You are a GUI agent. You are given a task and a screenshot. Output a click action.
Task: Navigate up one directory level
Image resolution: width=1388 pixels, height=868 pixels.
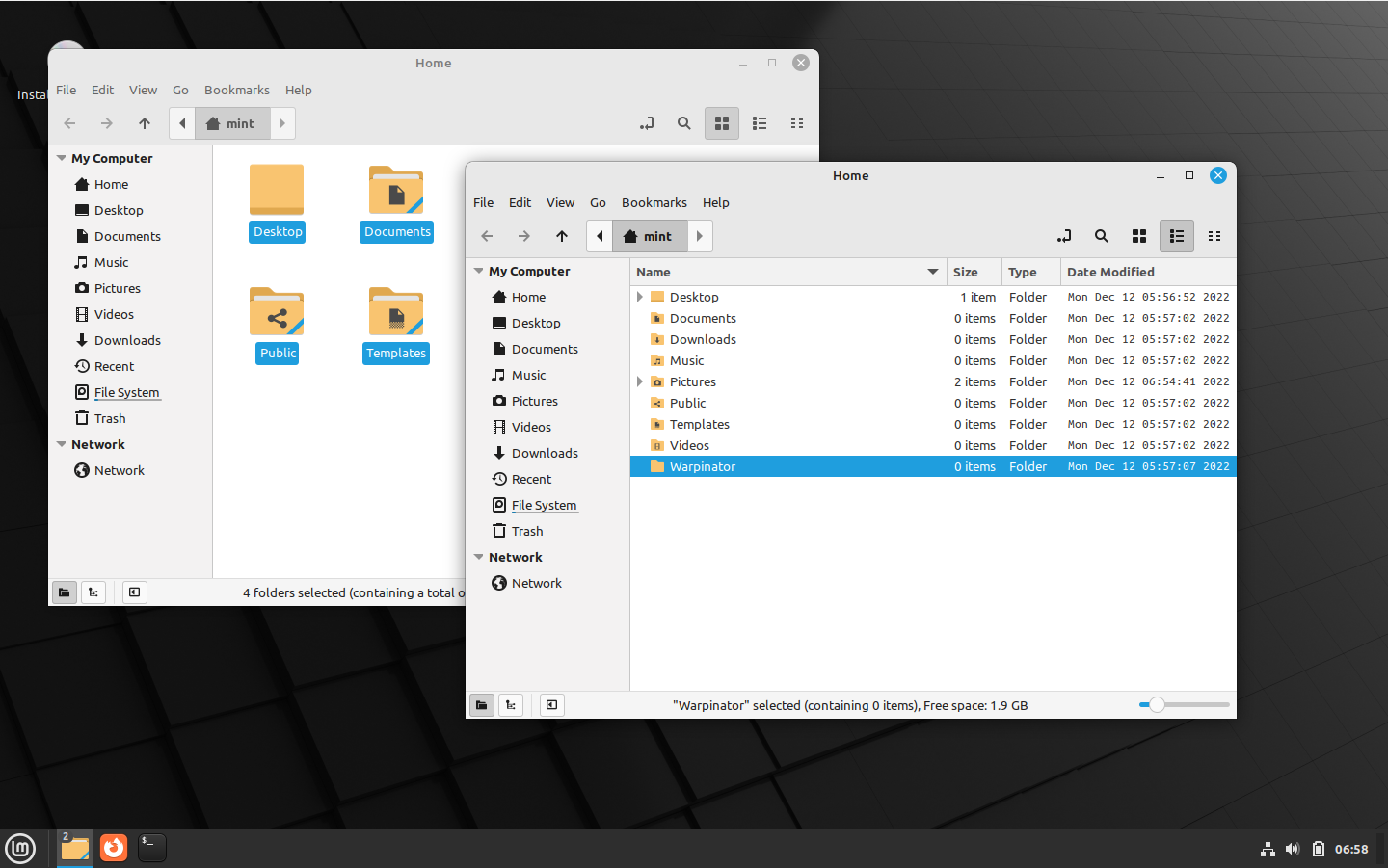click(x=561, y=235)
